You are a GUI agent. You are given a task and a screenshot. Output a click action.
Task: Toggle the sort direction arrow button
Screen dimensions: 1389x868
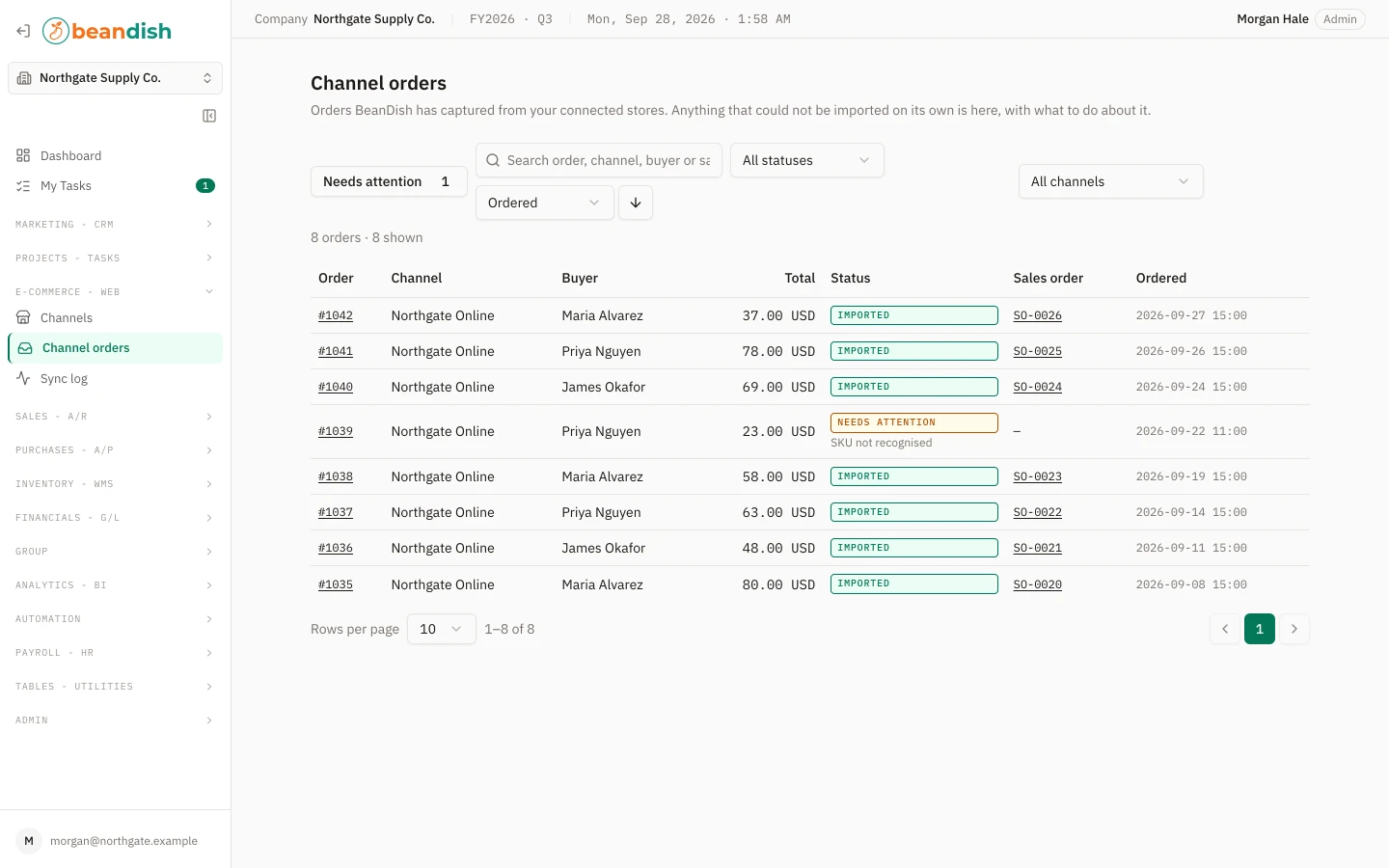coord(636,203)
